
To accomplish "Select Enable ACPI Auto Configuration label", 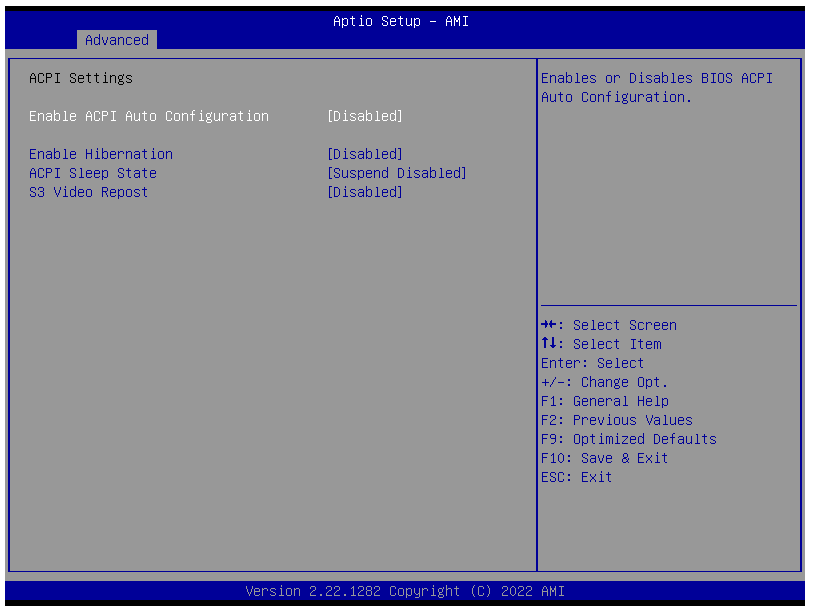I will click(x=148, y=116).
